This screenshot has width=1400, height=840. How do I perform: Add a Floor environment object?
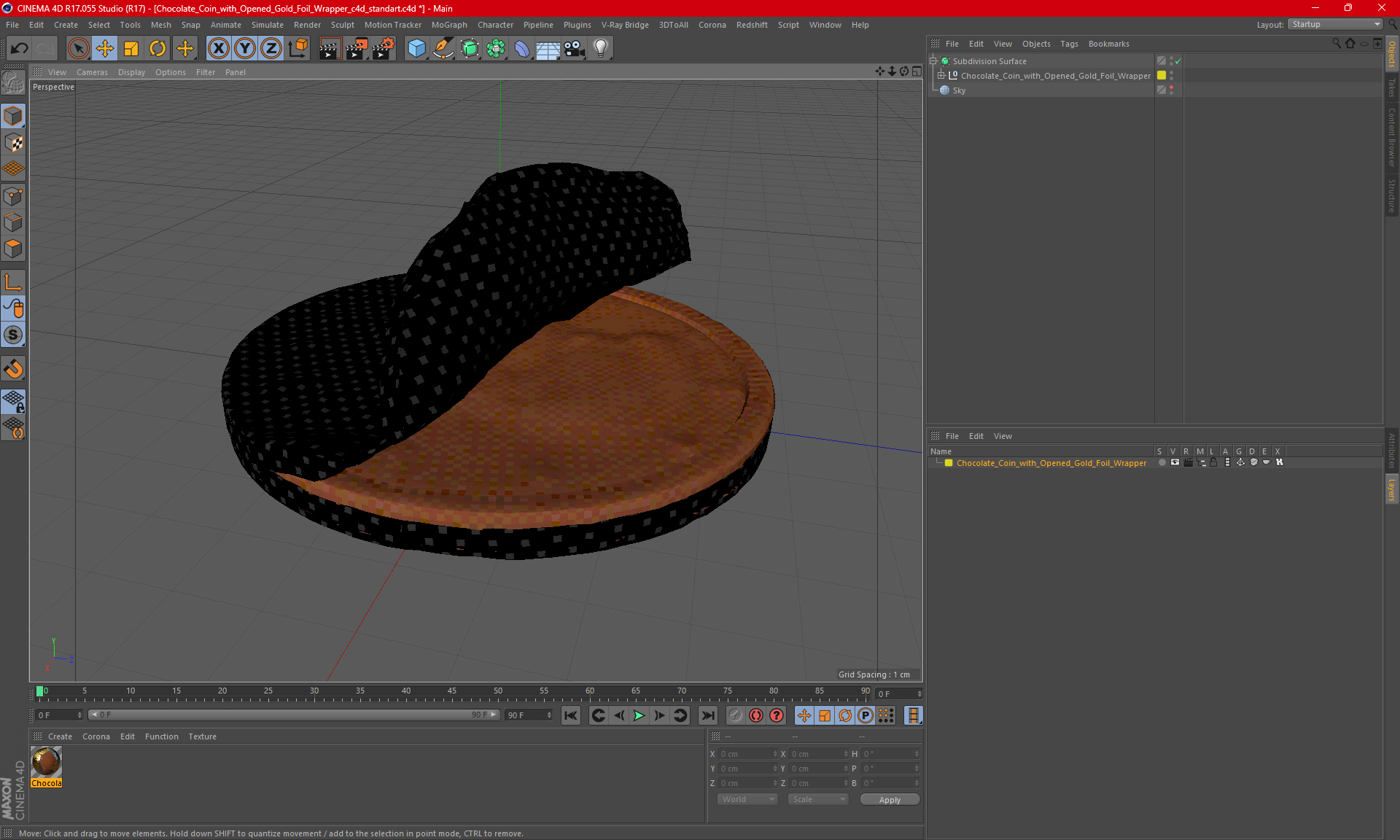pos(548,48)
